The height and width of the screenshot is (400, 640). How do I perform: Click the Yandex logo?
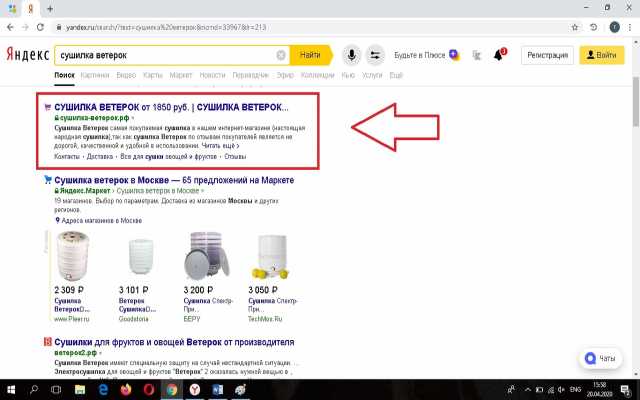coord(27,54)
